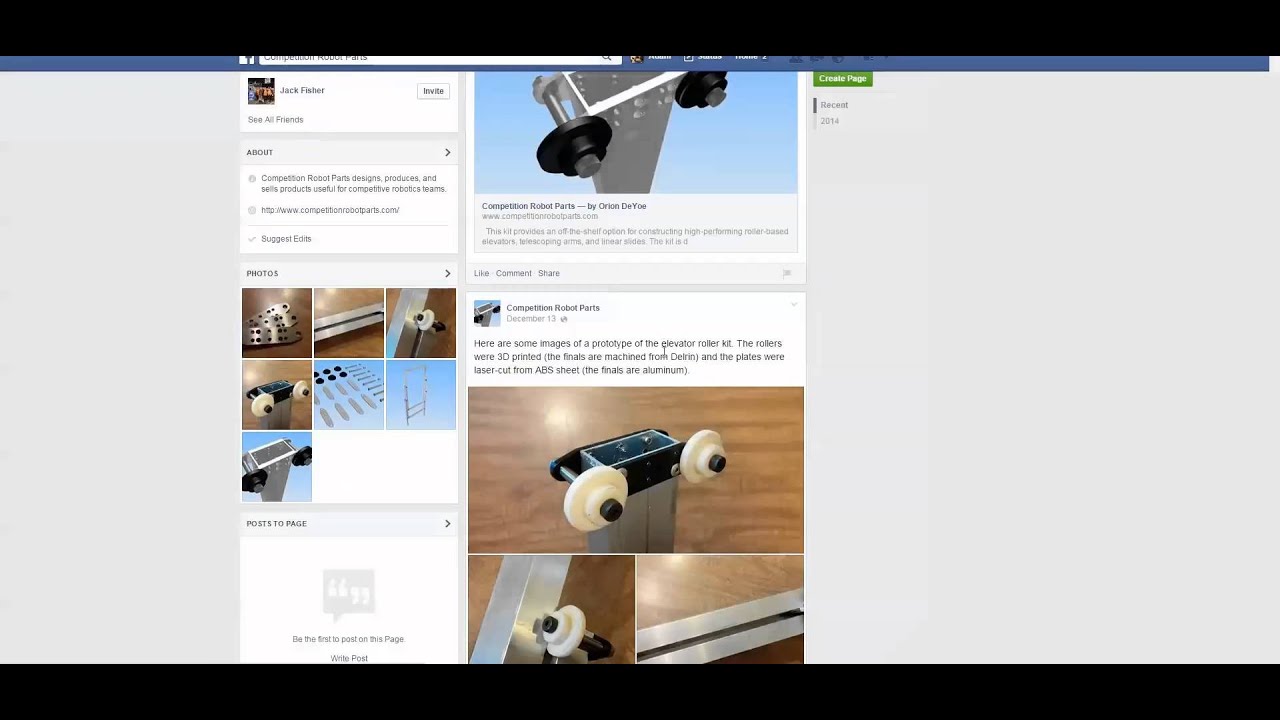Viewport: 1280px width, 720px height.
Task: Open the two white rollers photo thumbnail in Photos
Action: point(277,395)
